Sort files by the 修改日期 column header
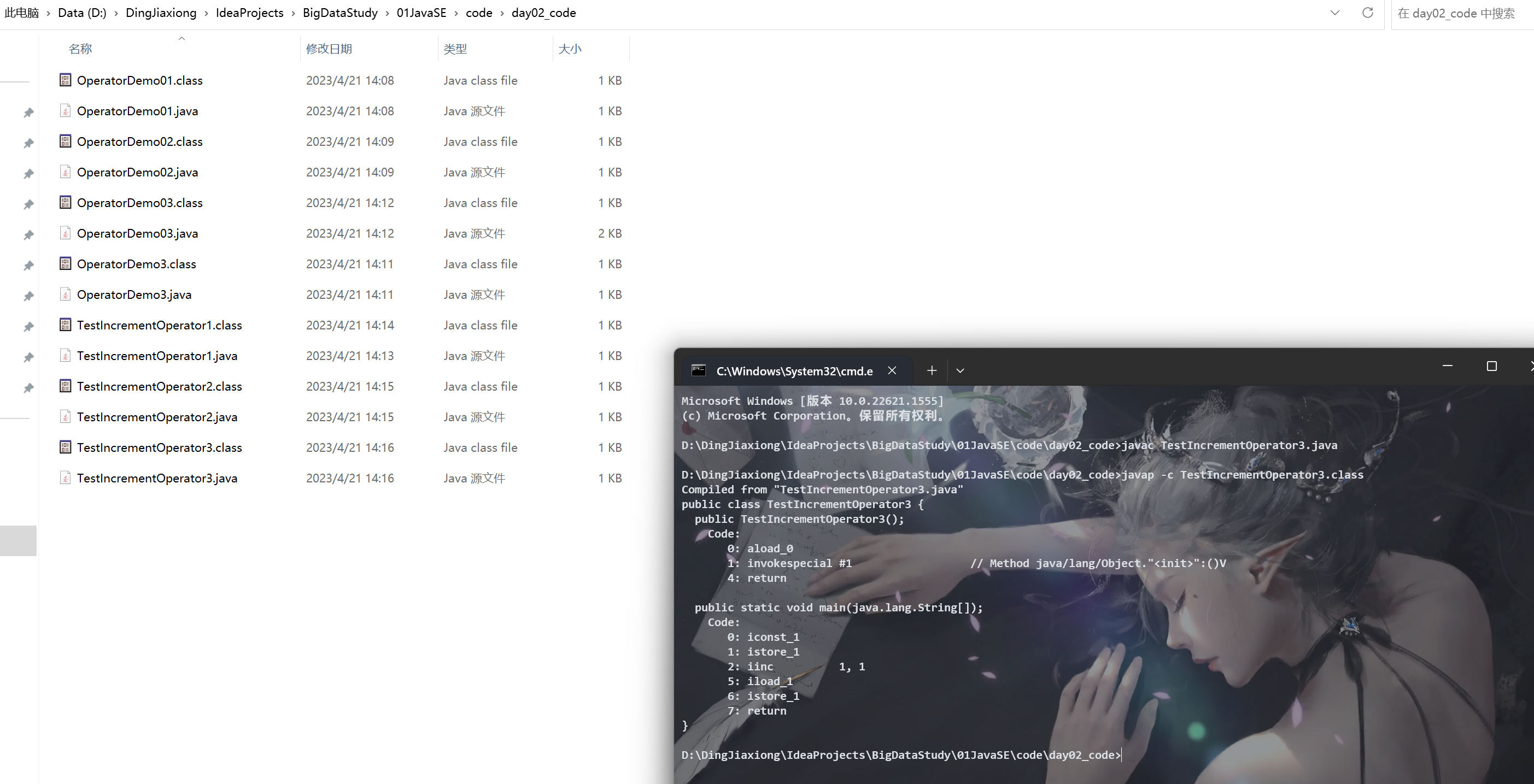1534x784 pixels. click(x=329, y=49)
